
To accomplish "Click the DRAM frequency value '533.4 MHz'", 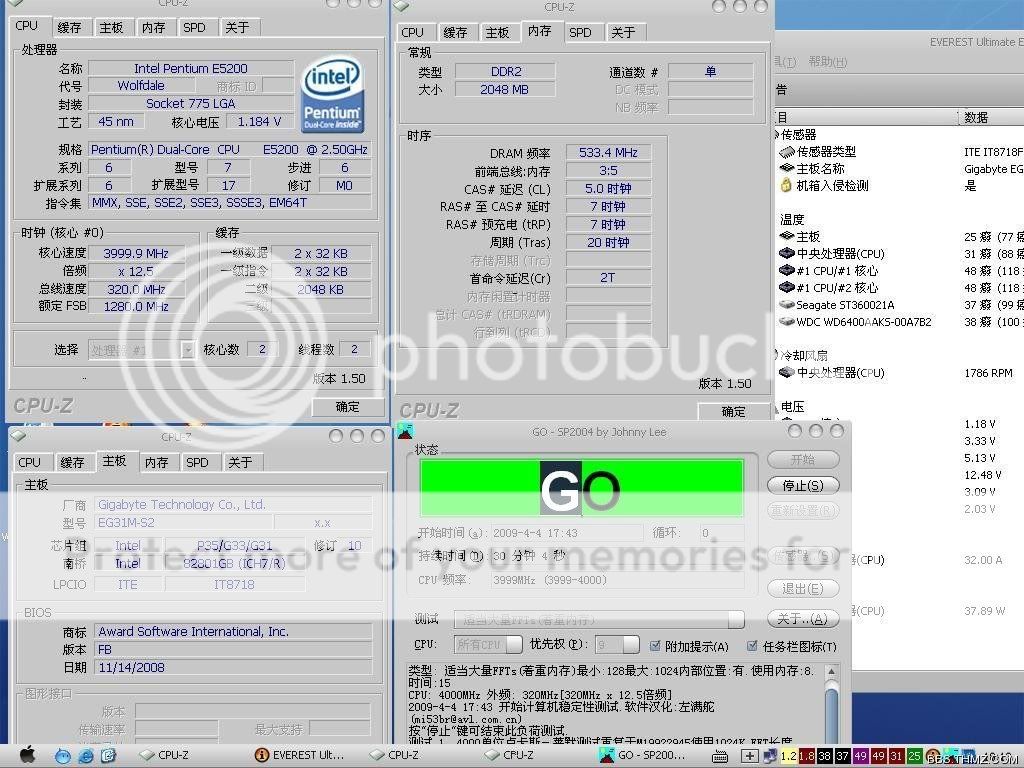I will tap(608, 152).
